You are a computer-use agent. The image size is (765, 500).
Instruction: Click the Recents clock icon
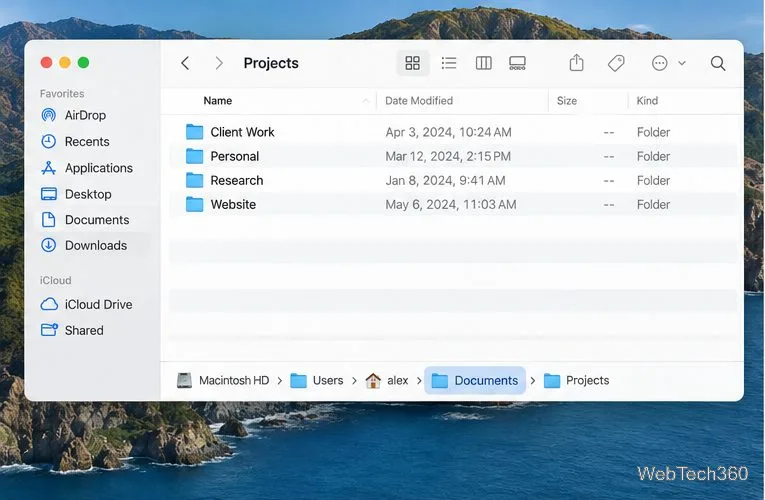point(48,141)
